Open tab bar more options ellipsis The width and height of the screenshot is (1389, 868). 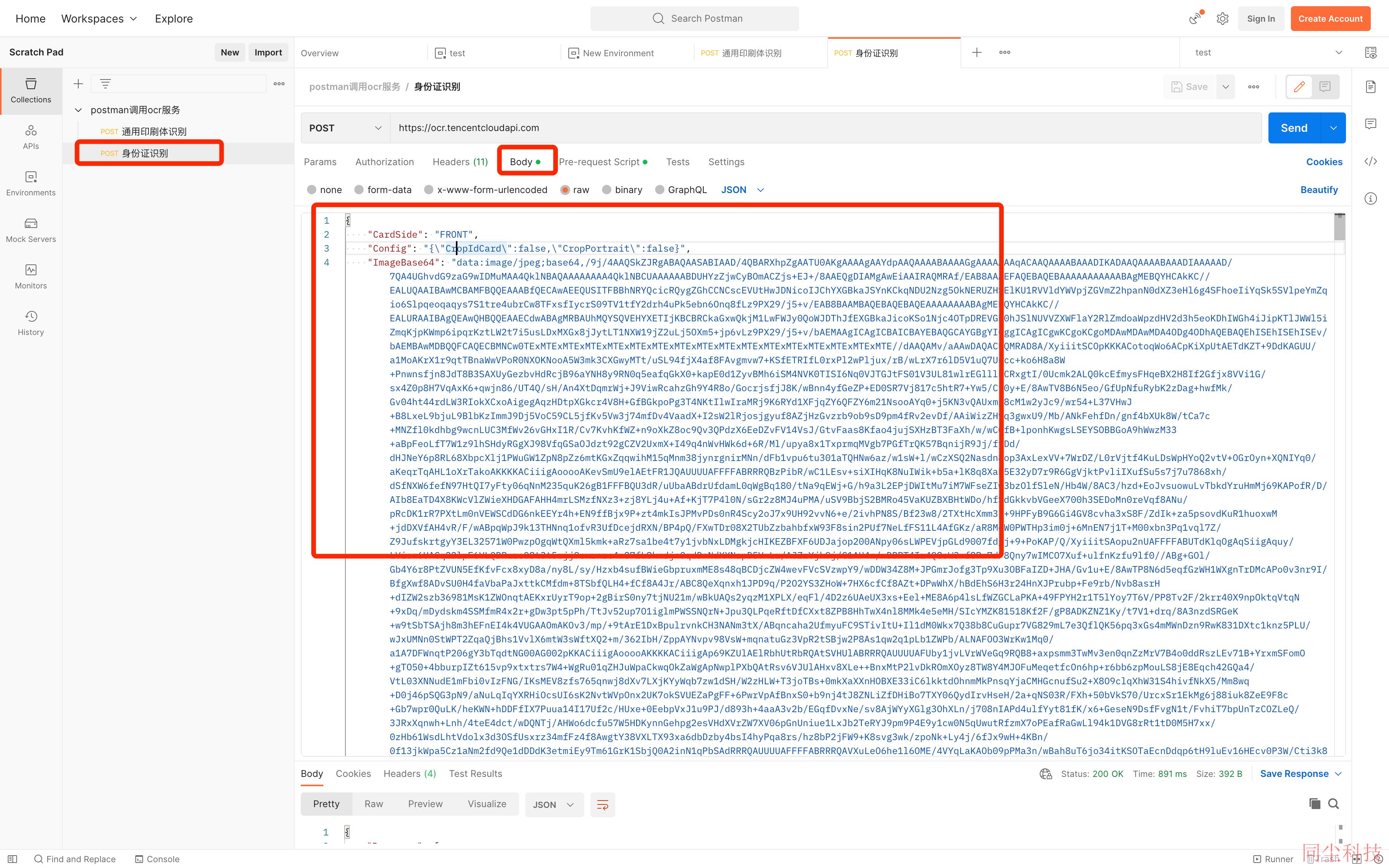(x=1004, y=52)
